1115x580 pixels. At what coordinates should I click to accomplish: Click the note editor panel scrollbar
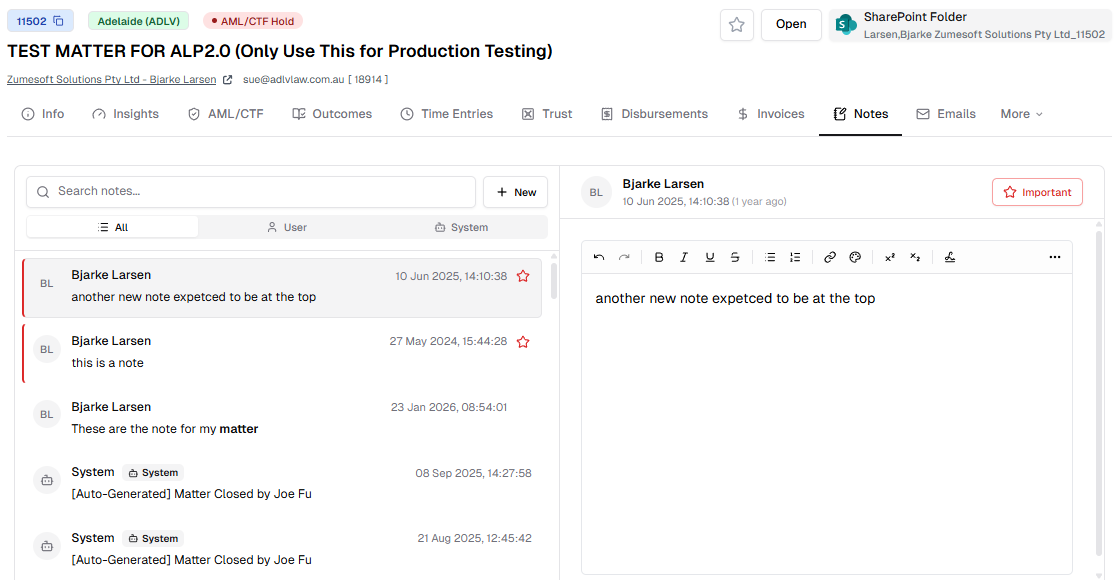pyautogui.click(x=1099, y=391)
